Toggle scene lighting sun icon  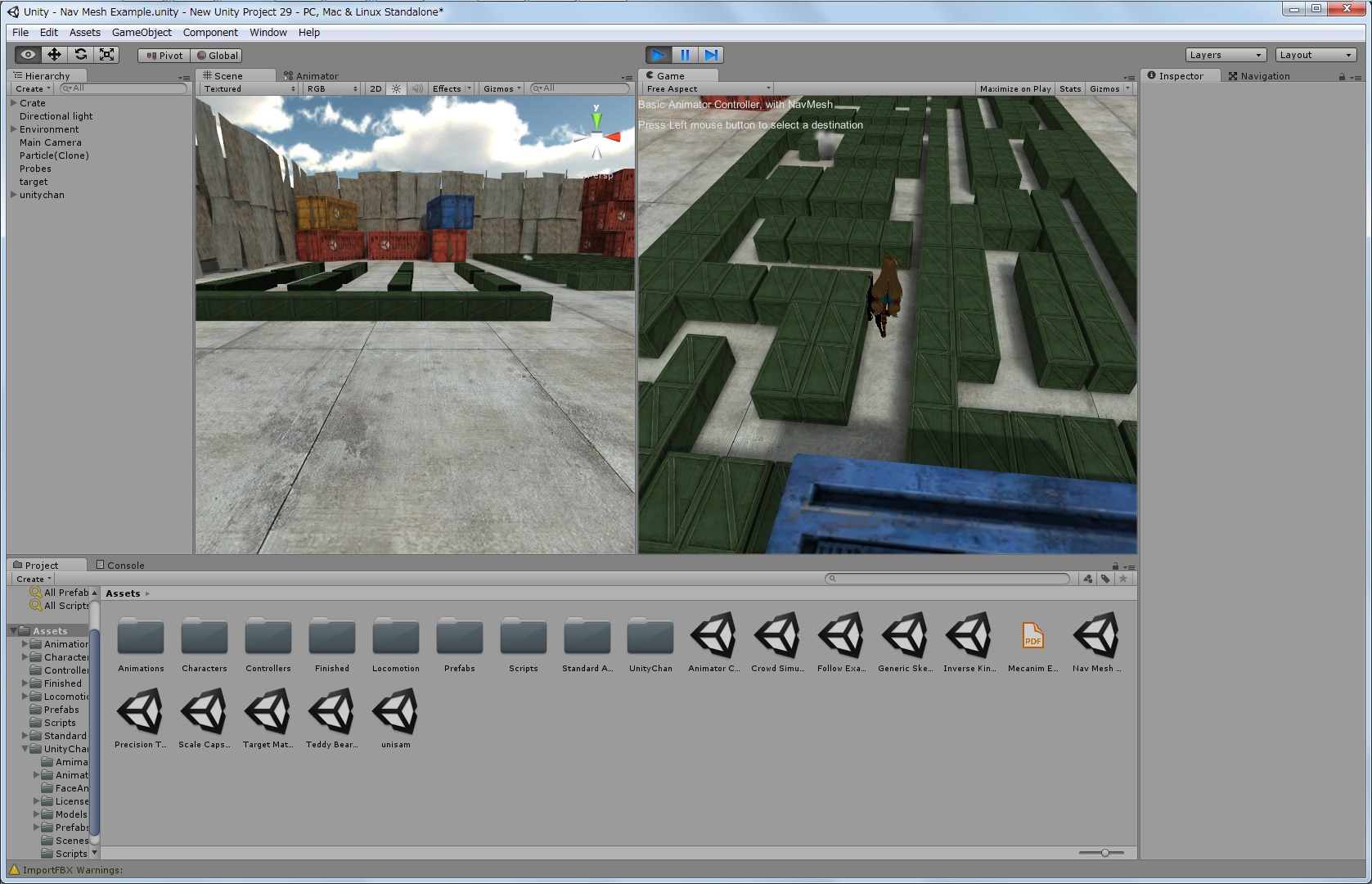397,88
